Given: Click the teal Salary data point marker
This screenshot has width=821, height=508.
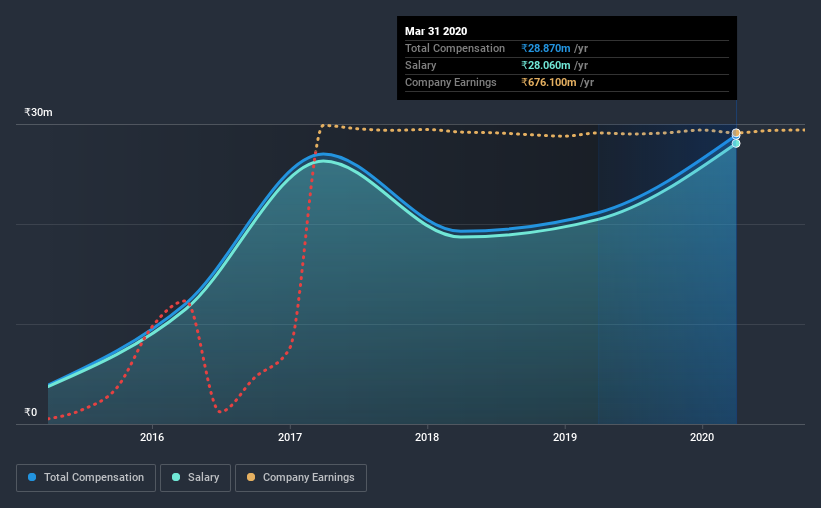Looking at the screenshot, I should (736, 143).
